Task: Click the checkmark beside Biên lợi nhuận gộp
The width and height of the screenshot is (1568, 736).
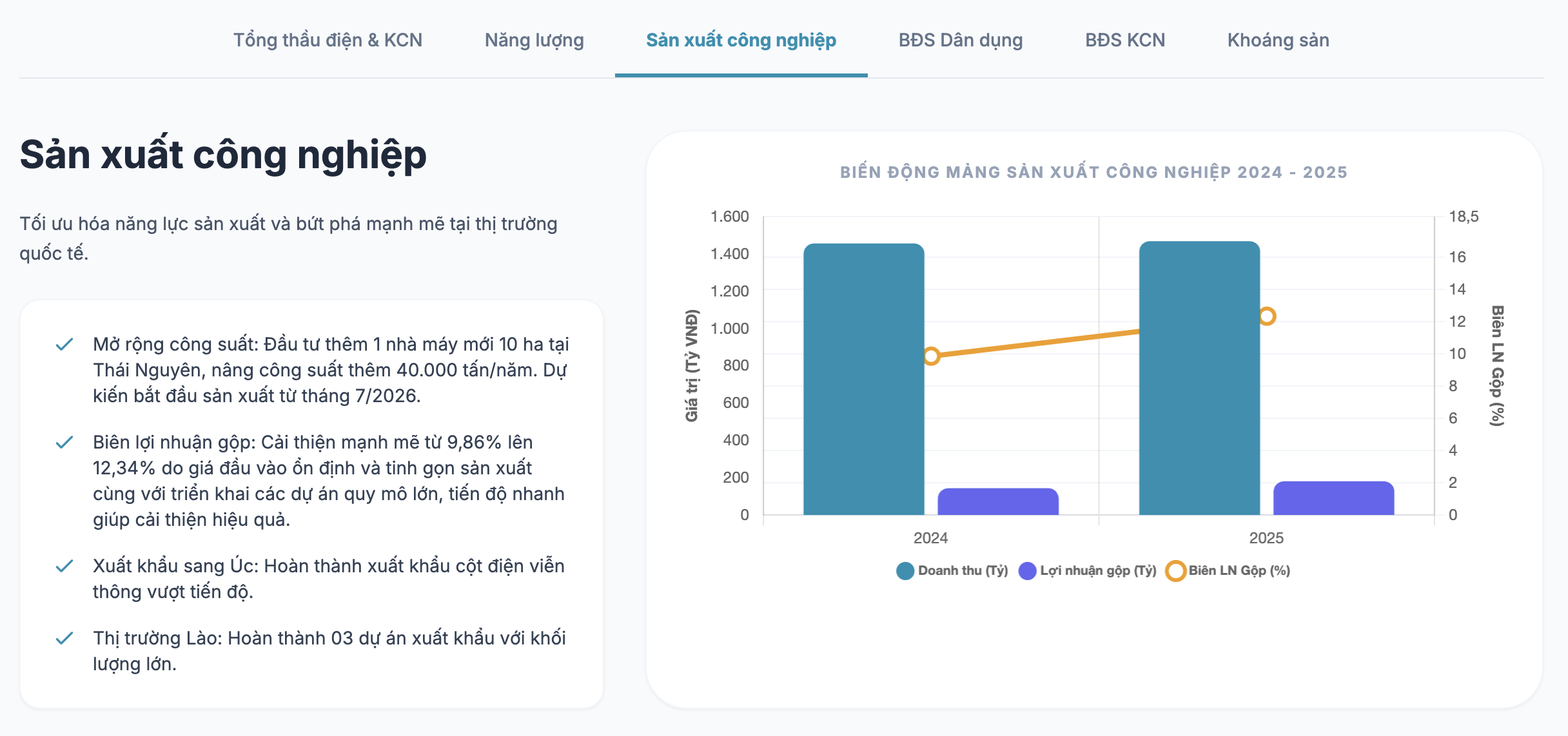Action: click(x=64, y=443)
